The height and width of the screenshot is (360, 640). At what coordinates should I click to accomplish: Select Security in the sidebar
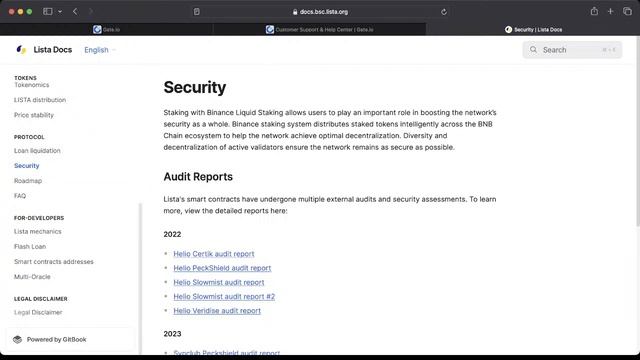[x=27, y=166]
